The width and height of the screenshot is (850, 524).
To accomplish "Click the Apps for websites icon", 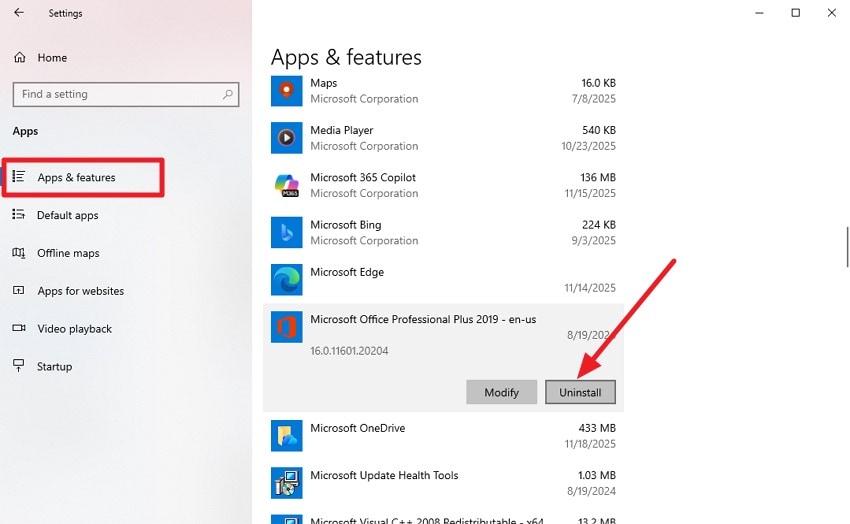I will 19,290.
